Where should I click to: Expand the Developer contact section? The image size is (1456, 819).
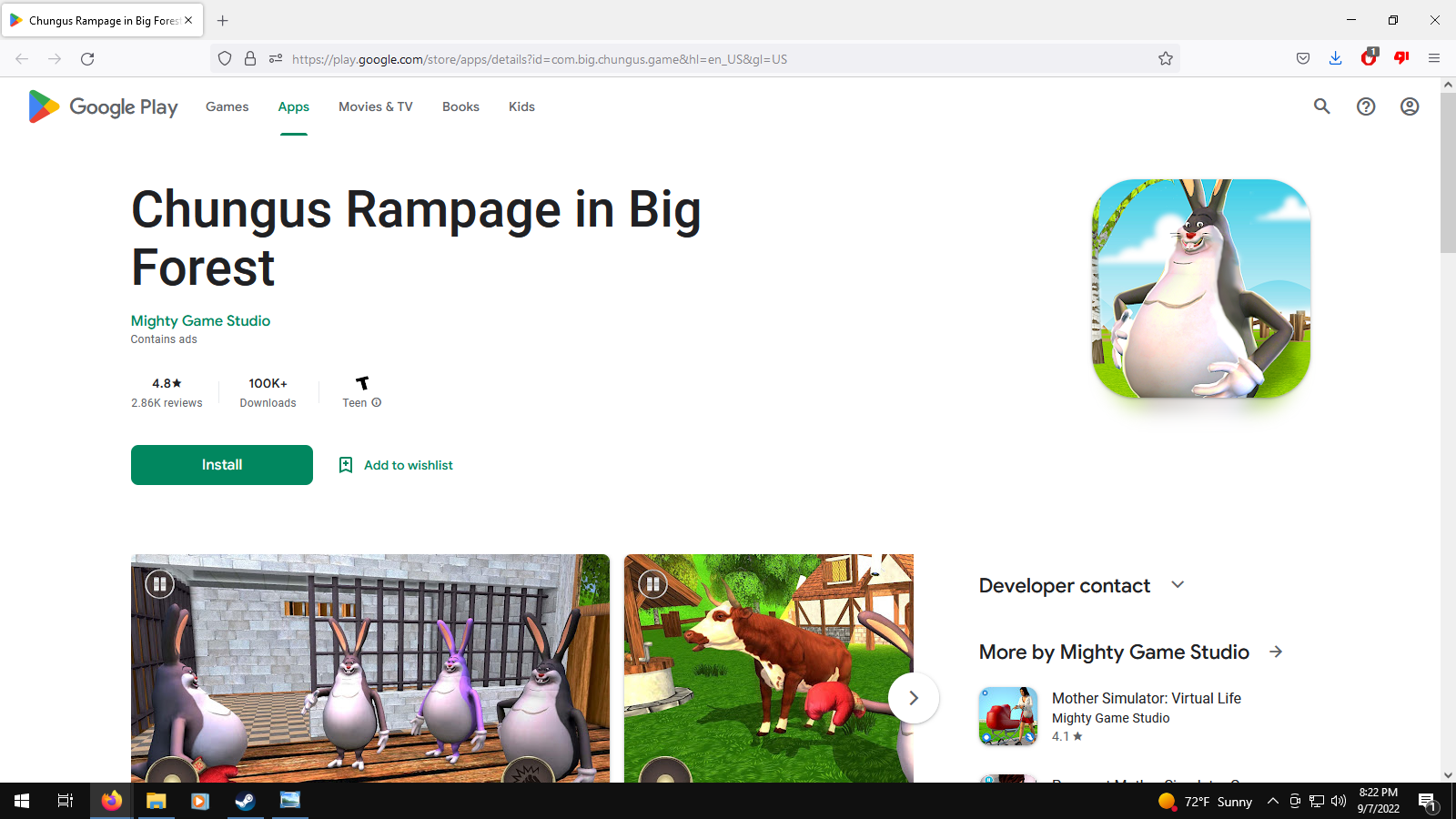pos(1178,584)
